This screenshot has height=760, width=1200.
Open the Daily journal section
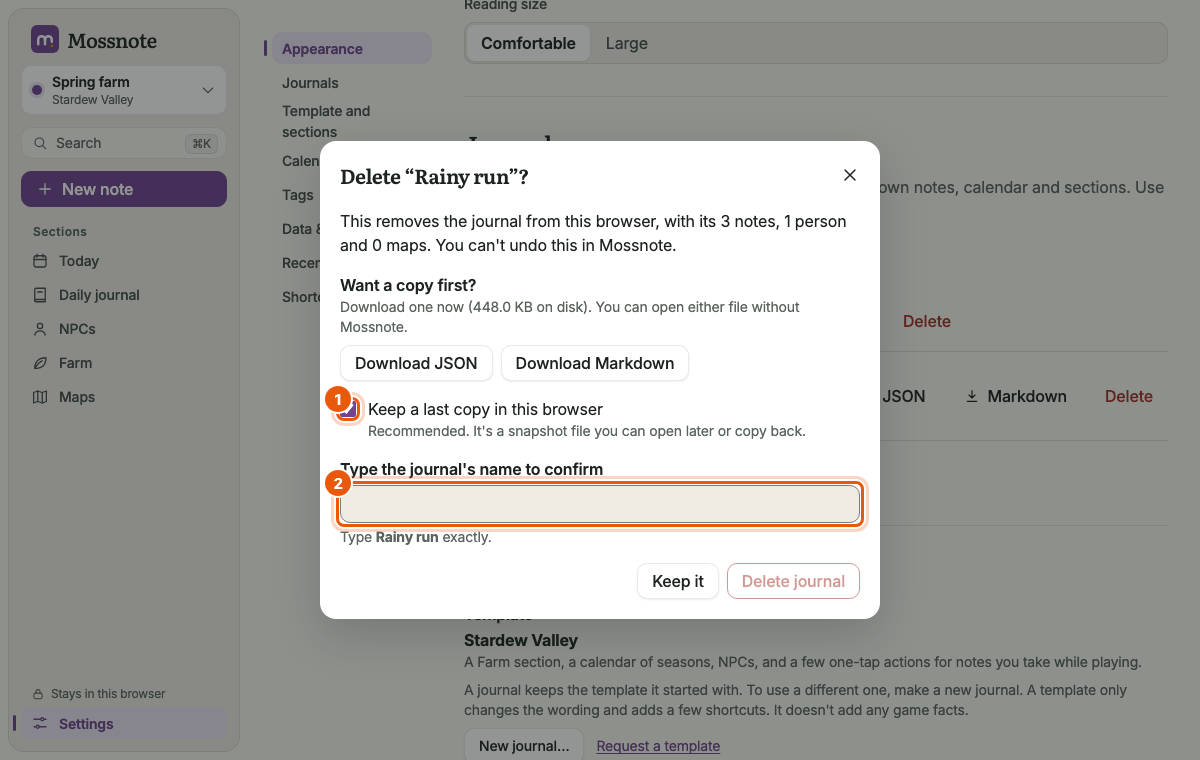124,295
